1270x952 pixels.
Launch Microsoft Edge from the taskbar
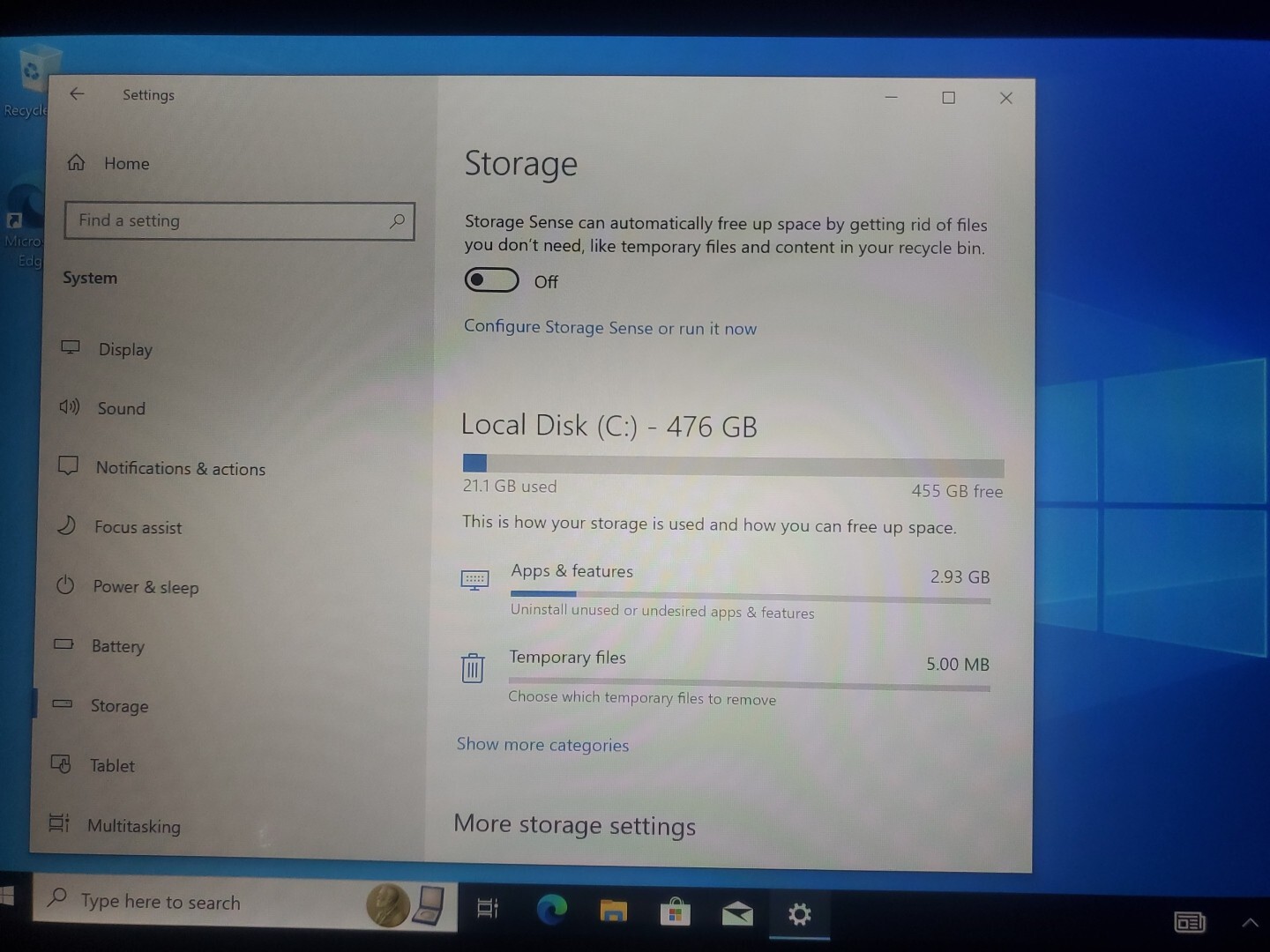point(552,910)
